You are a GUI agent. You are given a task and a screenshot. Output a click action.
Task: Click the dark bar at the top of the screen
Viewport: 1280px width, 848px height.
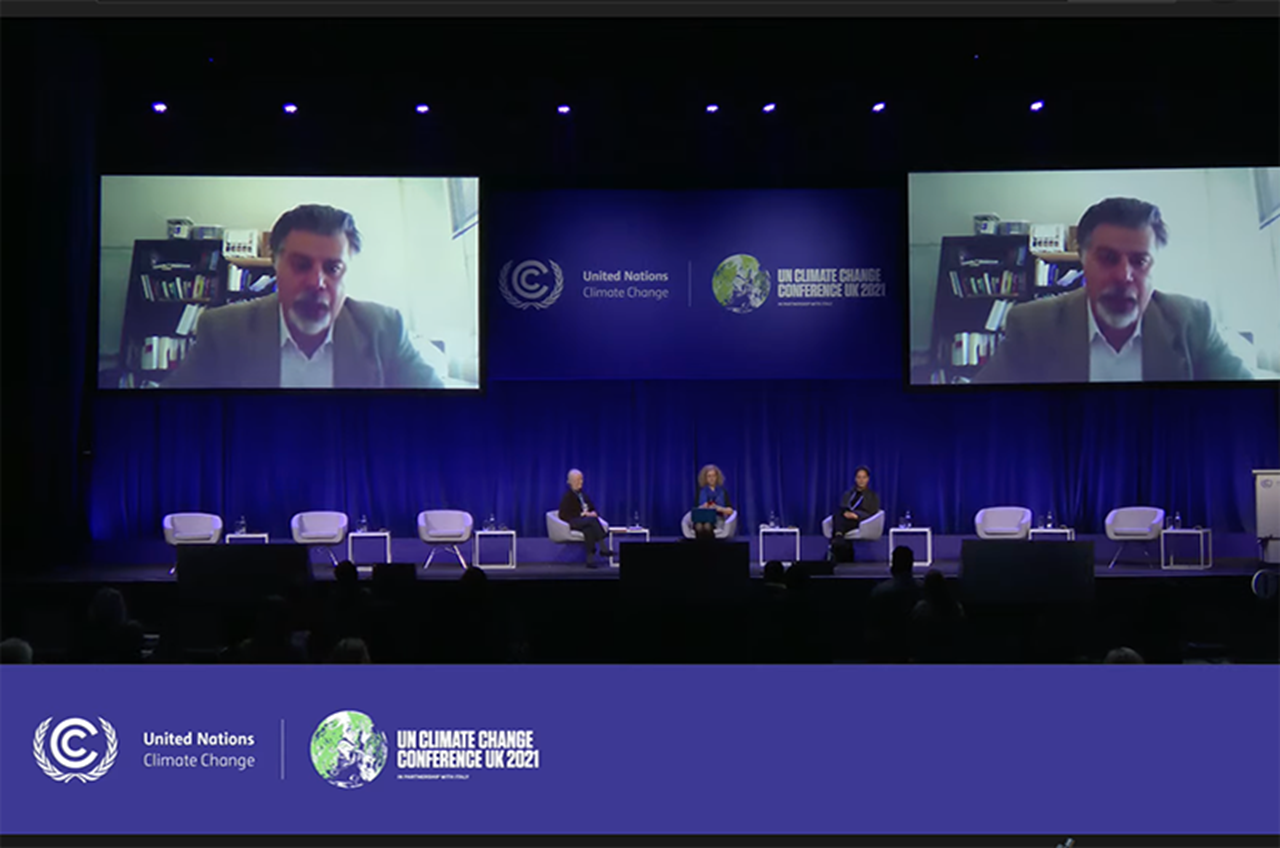(x=640, y=8)
